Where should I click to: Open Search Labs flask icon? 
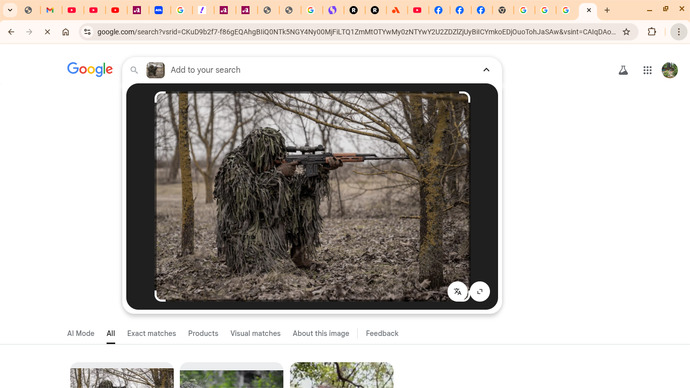click(623, 70)
